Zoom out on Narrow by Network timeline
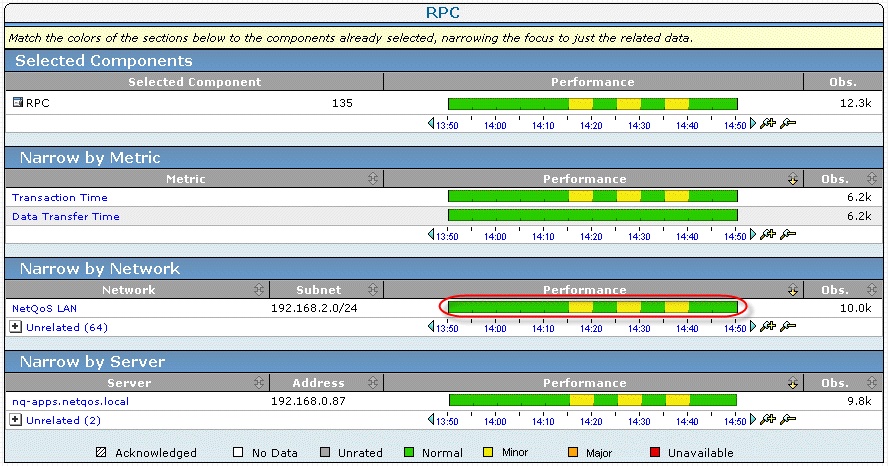Viewport: 888px width, 466px height. [788, 326]
